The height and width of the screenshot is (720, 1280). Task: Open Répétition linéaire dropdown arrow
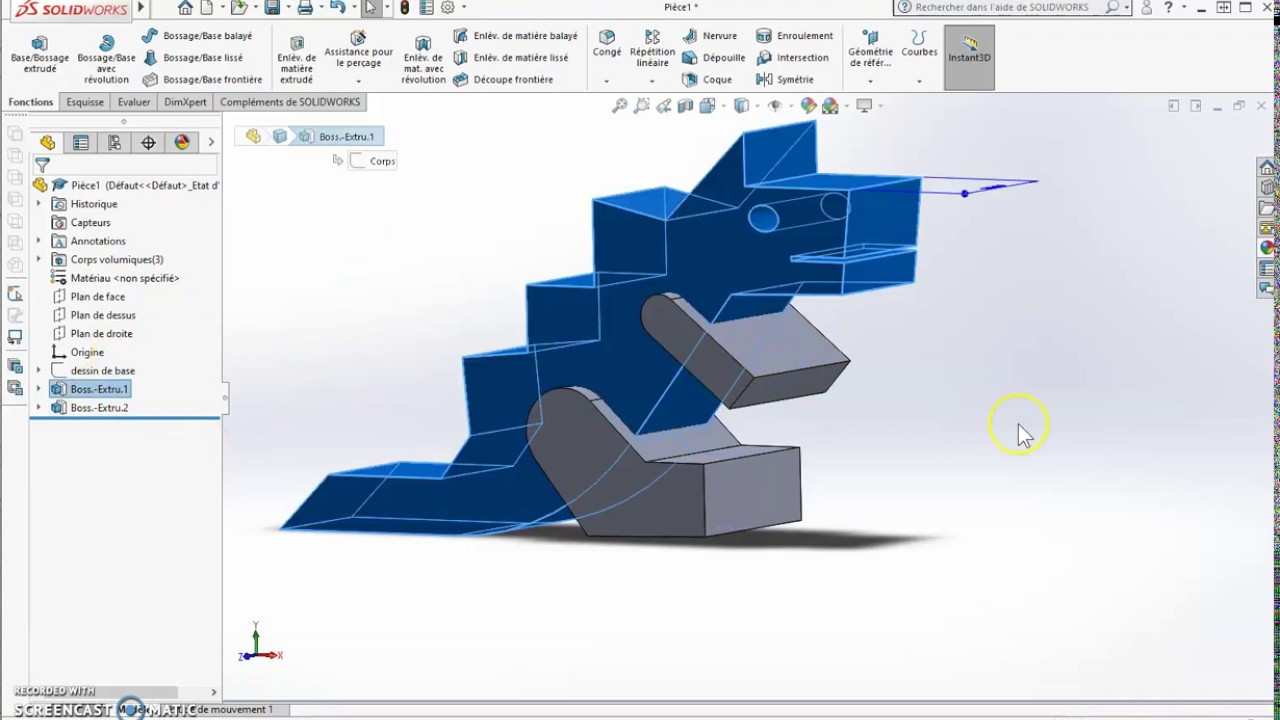pos(652,81)
